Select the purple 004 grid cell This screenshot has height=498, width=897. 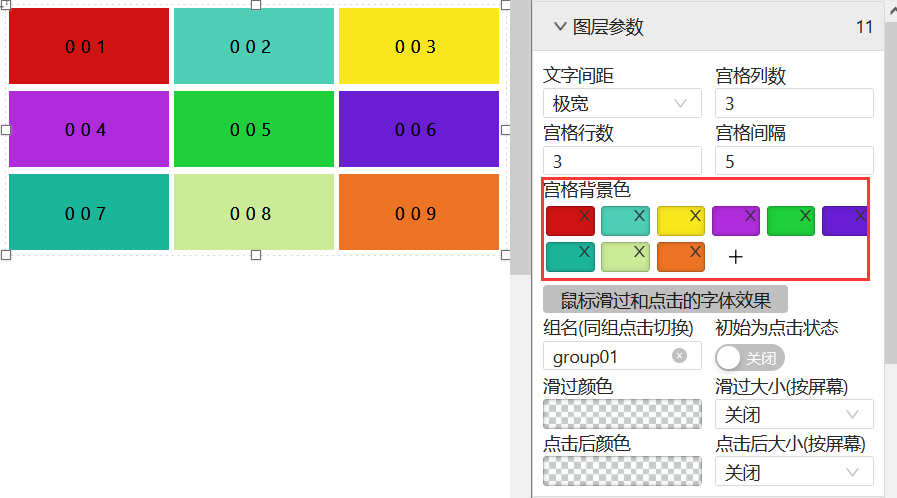89,129
